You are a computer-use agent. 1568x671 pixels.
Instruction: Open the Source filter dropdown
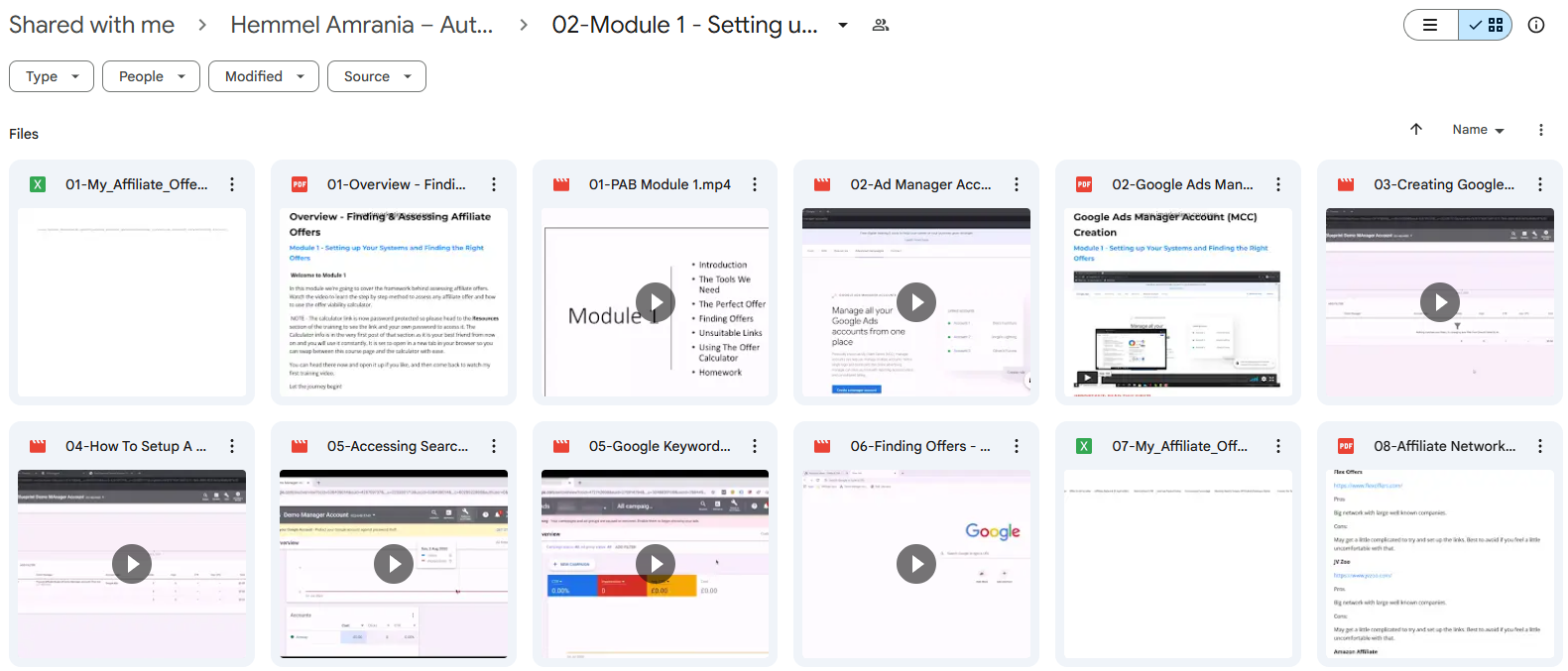coord(377,76)
